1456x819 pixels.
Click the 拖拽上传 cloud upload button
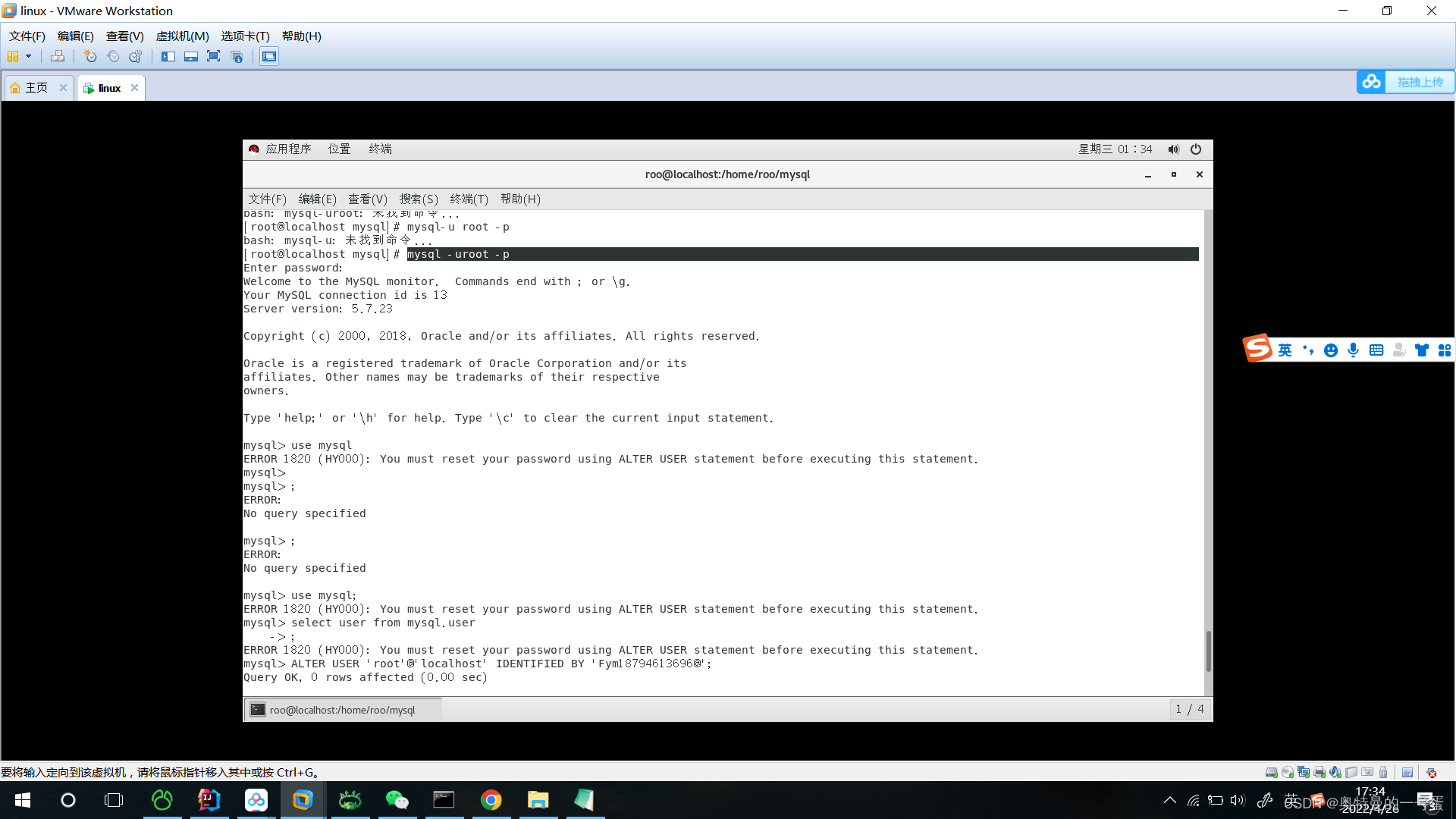1405,82
